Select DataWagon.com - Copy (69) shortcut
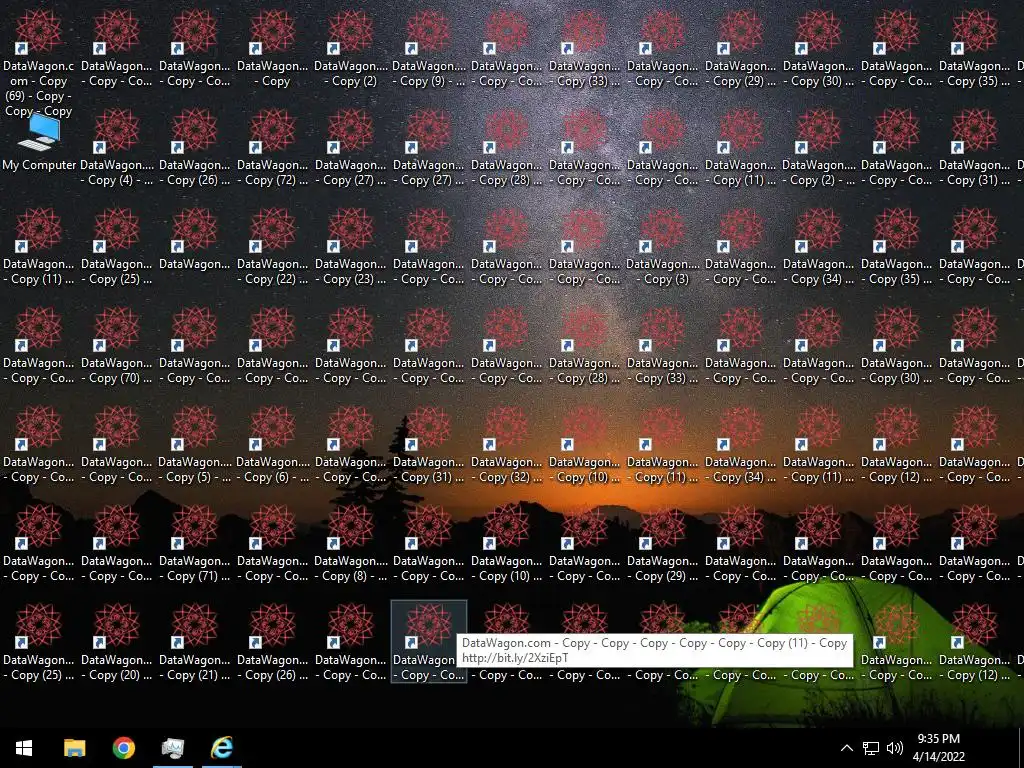1024x768 pixels. [x=39, y=64]
